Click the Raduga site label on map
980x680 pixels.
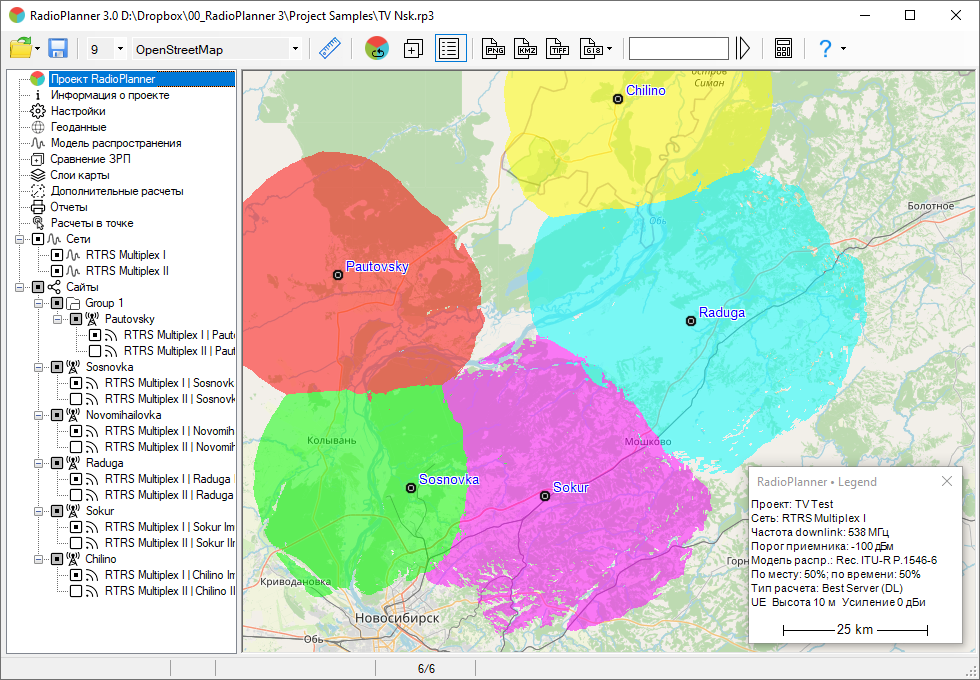click(x=721, y=312)
